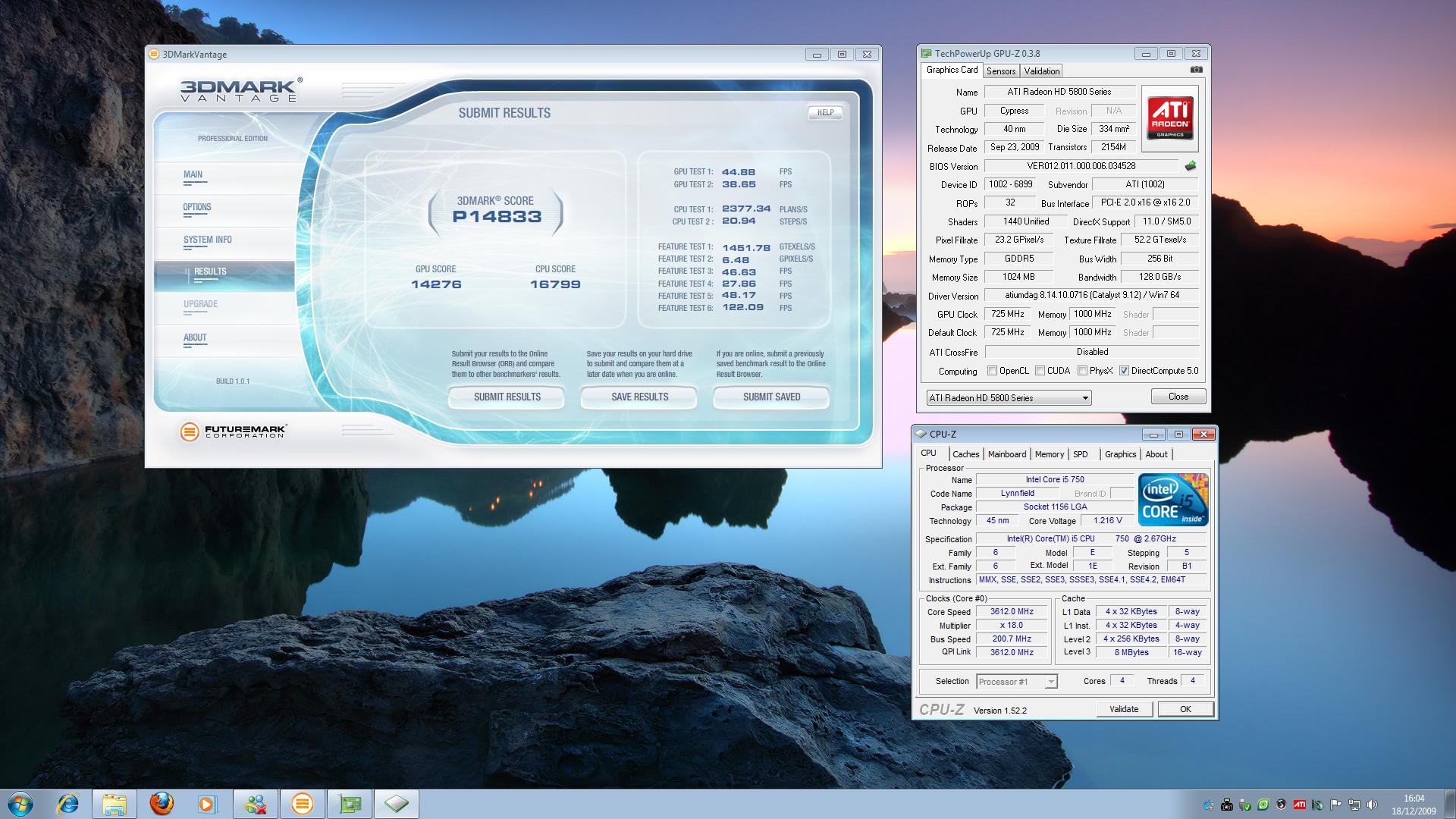Screen dimensions: 1456x819
Task: Click the GPU score value 14276
Action: 436,284
